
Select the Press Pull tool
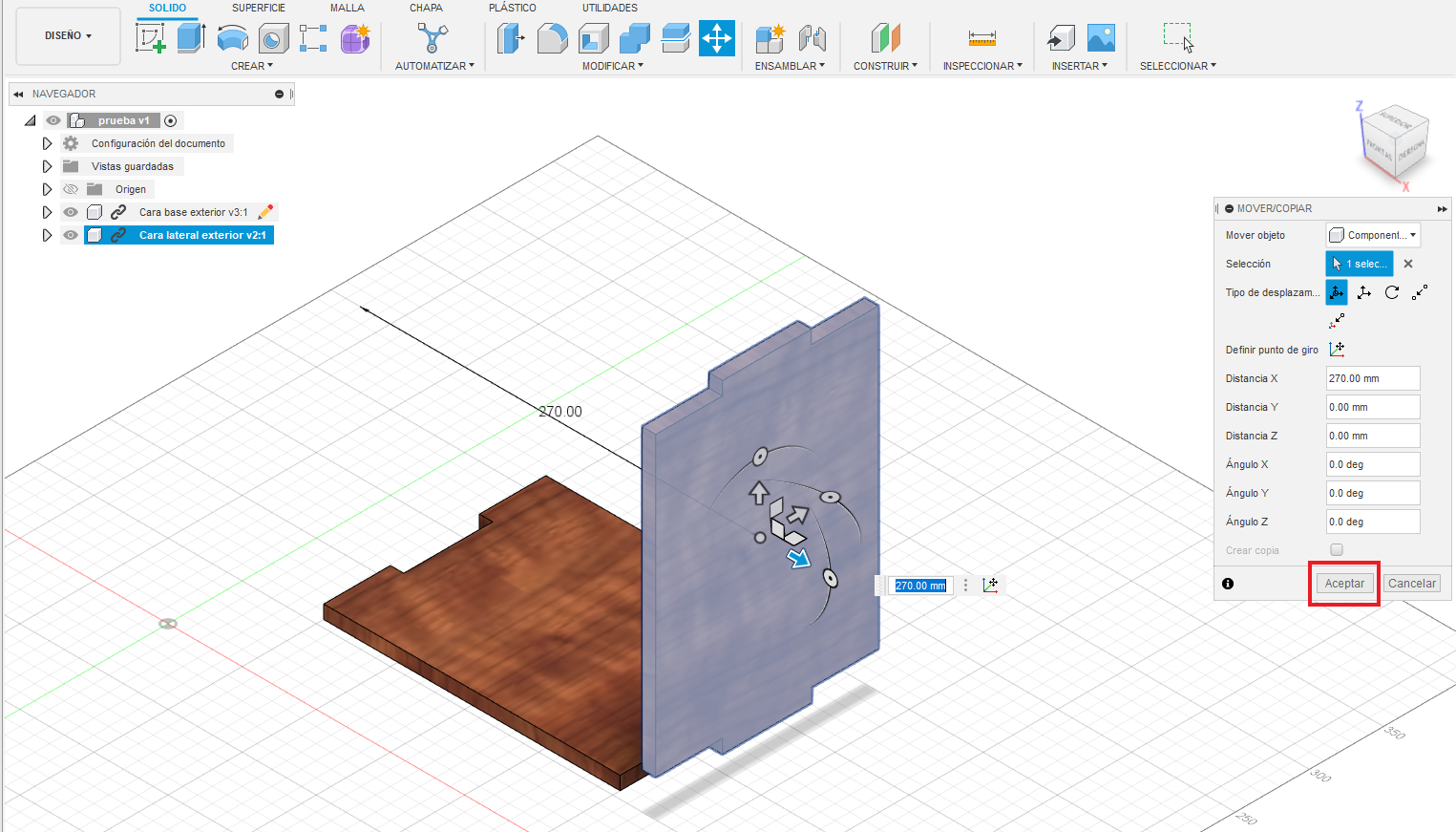[x=512, y=38]
